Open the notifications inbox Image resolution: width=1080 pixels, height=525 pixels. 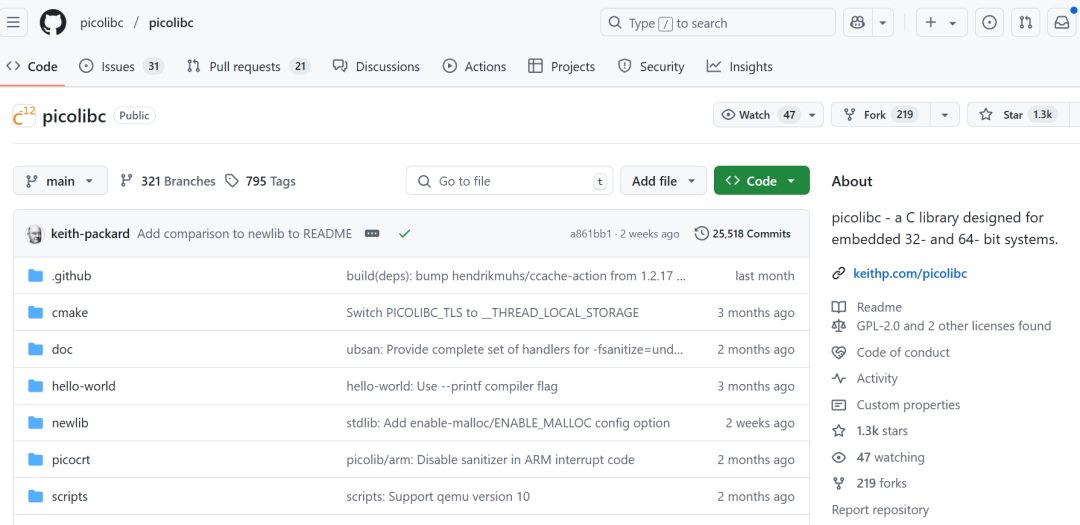tap(1062, 23)
